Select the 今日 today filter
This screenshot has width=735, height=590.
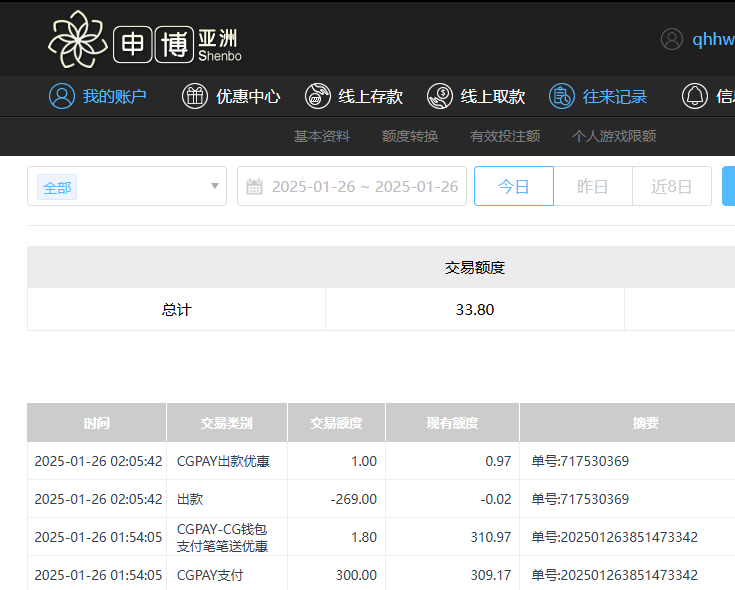513,187
